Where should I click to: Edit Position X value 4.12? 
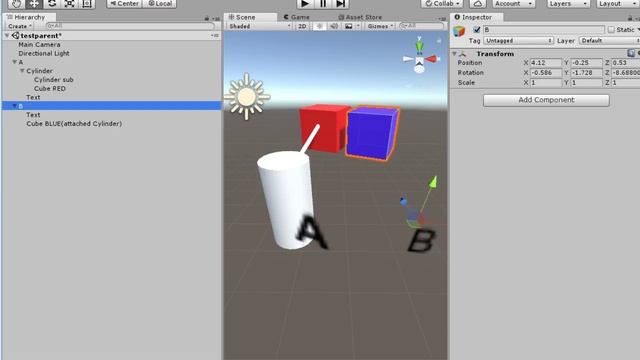point(546,63)
